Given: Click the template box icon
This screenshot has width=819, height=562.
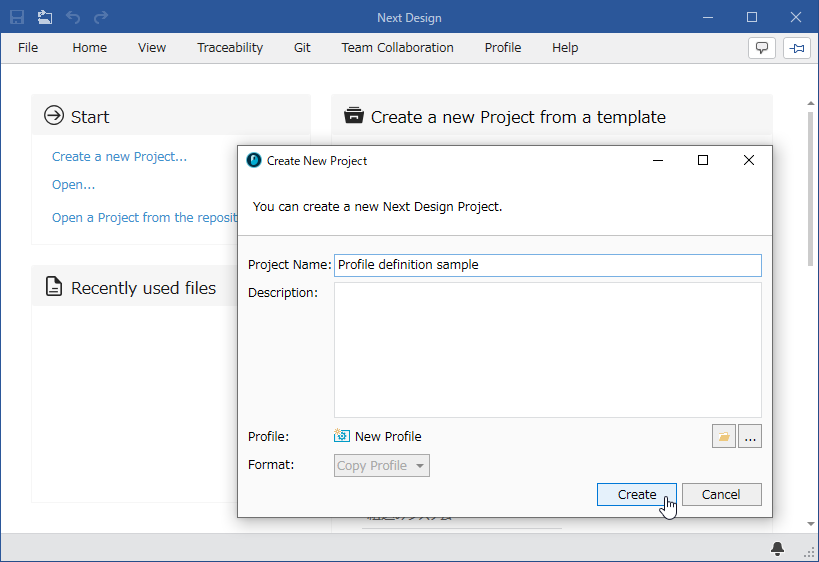Looking at the screenshot, I should click(x=354, y=115).
